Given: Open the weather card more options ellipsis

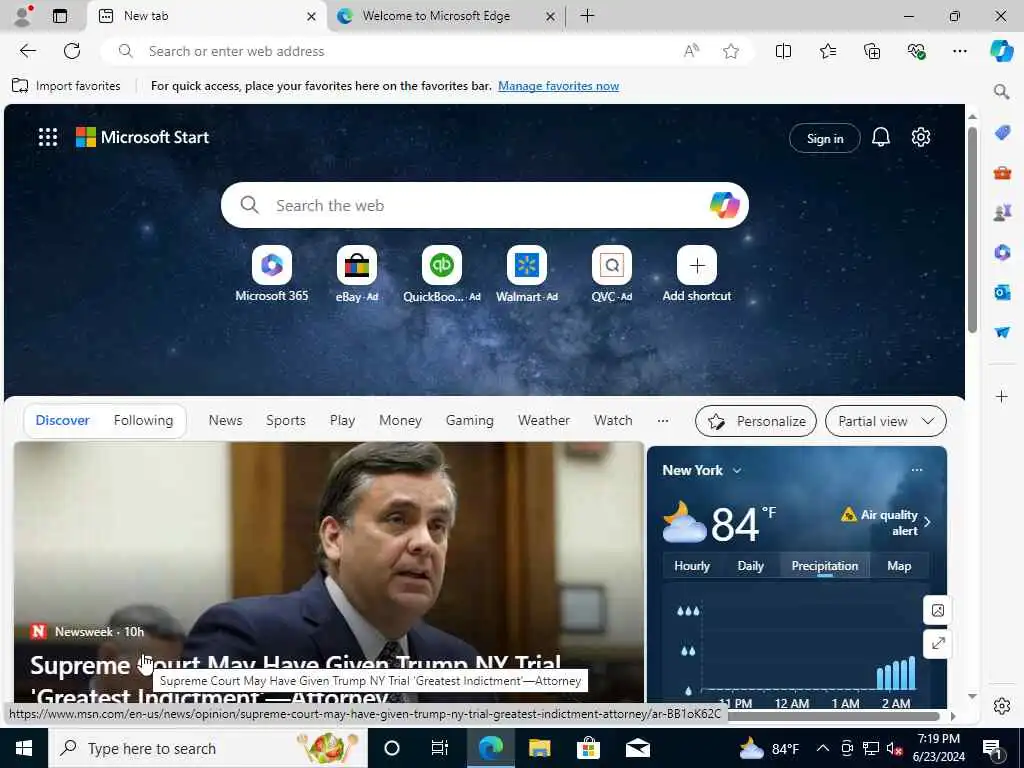Looking at the screenshot, I should point(917,470).
